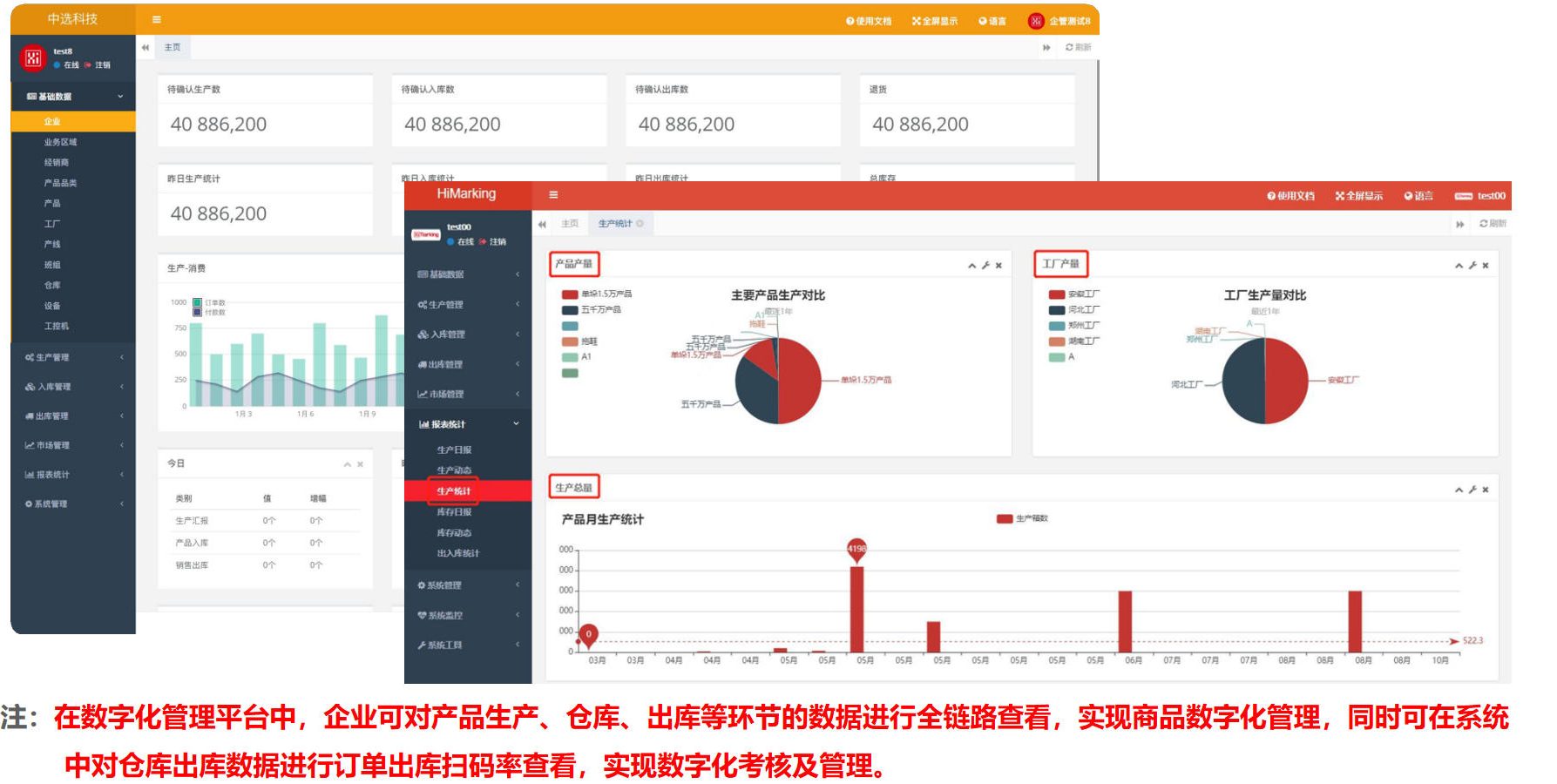The height and width of the screenshot is (784, 1557).
Task: Click the 刷新 refresh icon in HiMarking tab bar
Action: point(1484,224)
